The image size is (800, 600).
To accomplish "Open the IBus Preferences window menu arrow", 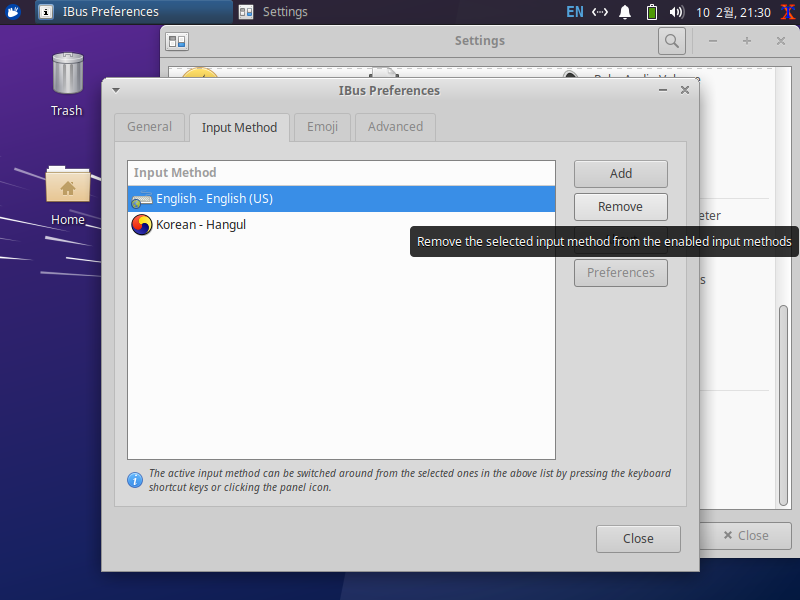I will 116,90.
